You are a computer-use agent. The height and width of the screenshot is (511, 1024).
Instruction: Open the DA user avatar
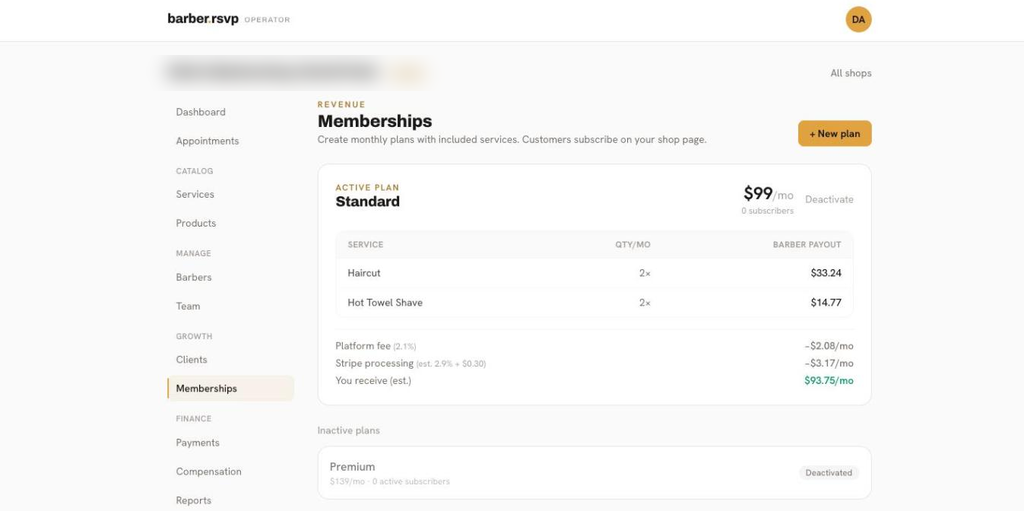tap(858, 20)
